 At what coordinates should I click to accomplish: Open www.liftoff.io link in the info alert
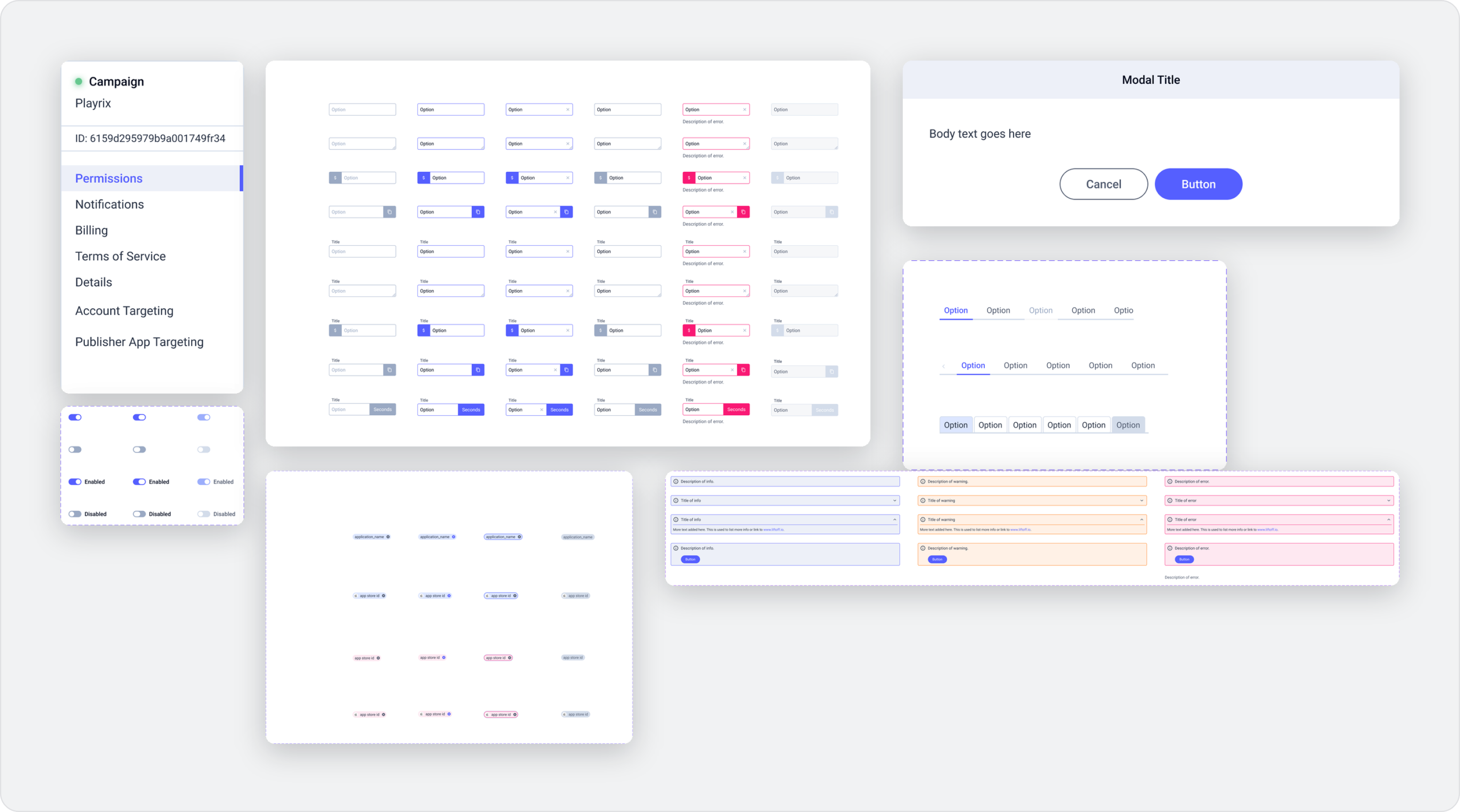[774, 530]
